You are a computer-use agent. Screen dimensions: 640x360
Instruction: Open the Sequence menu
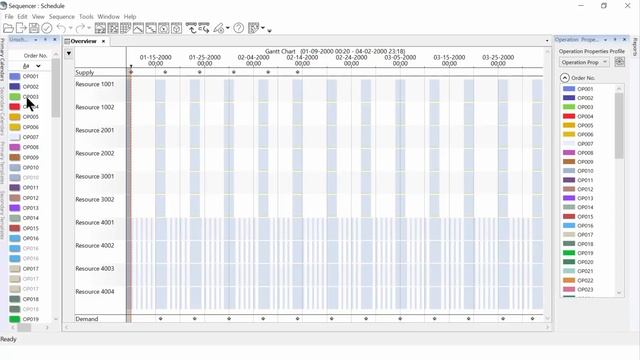(62, 17)
